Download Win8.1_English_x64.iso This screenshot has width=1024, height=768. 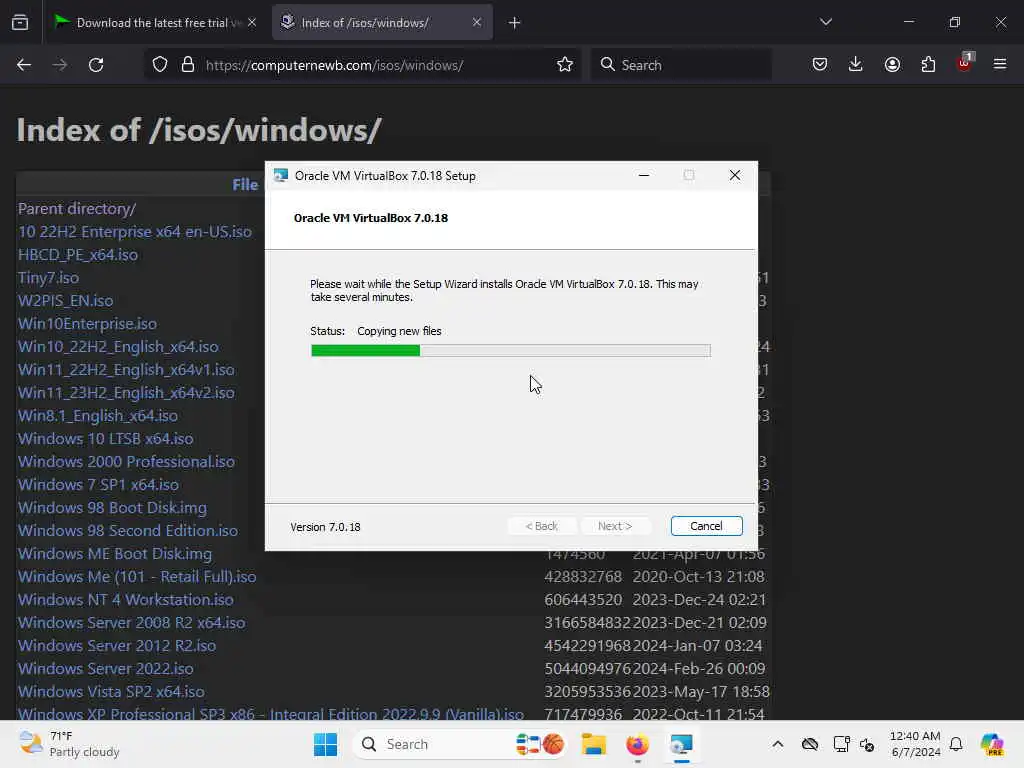click(x=98, y=415)
